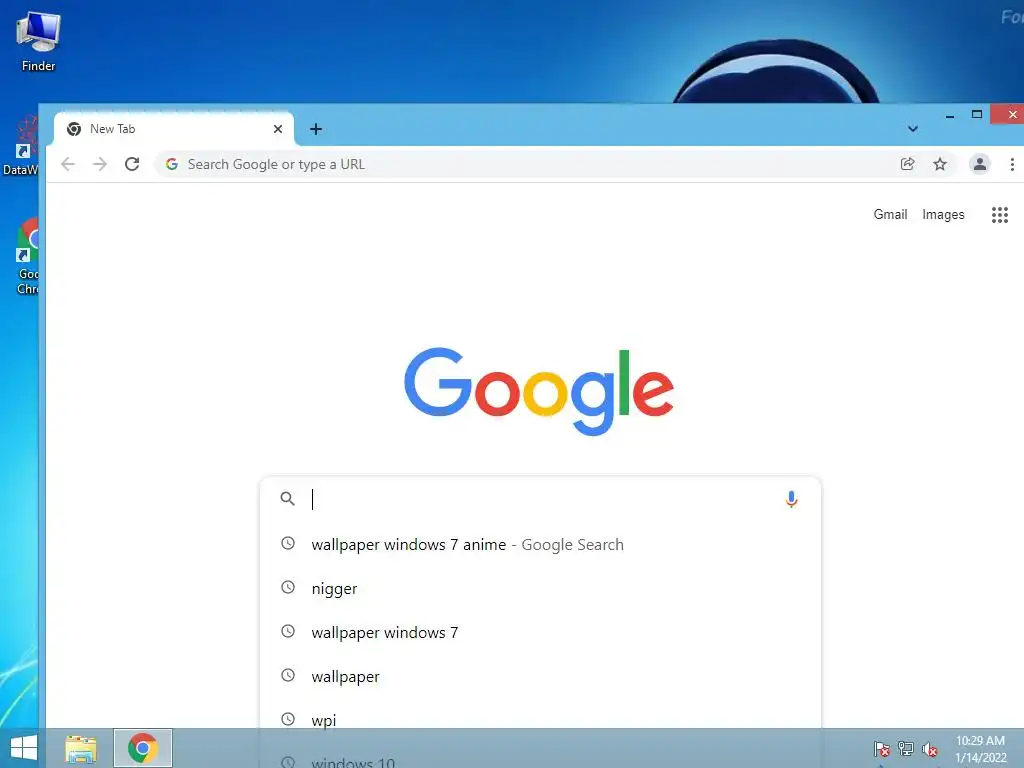Viewport: 1024px width, 768px height.
Task: Click the Chrome taskbar icon
Action: pos(142,748)
